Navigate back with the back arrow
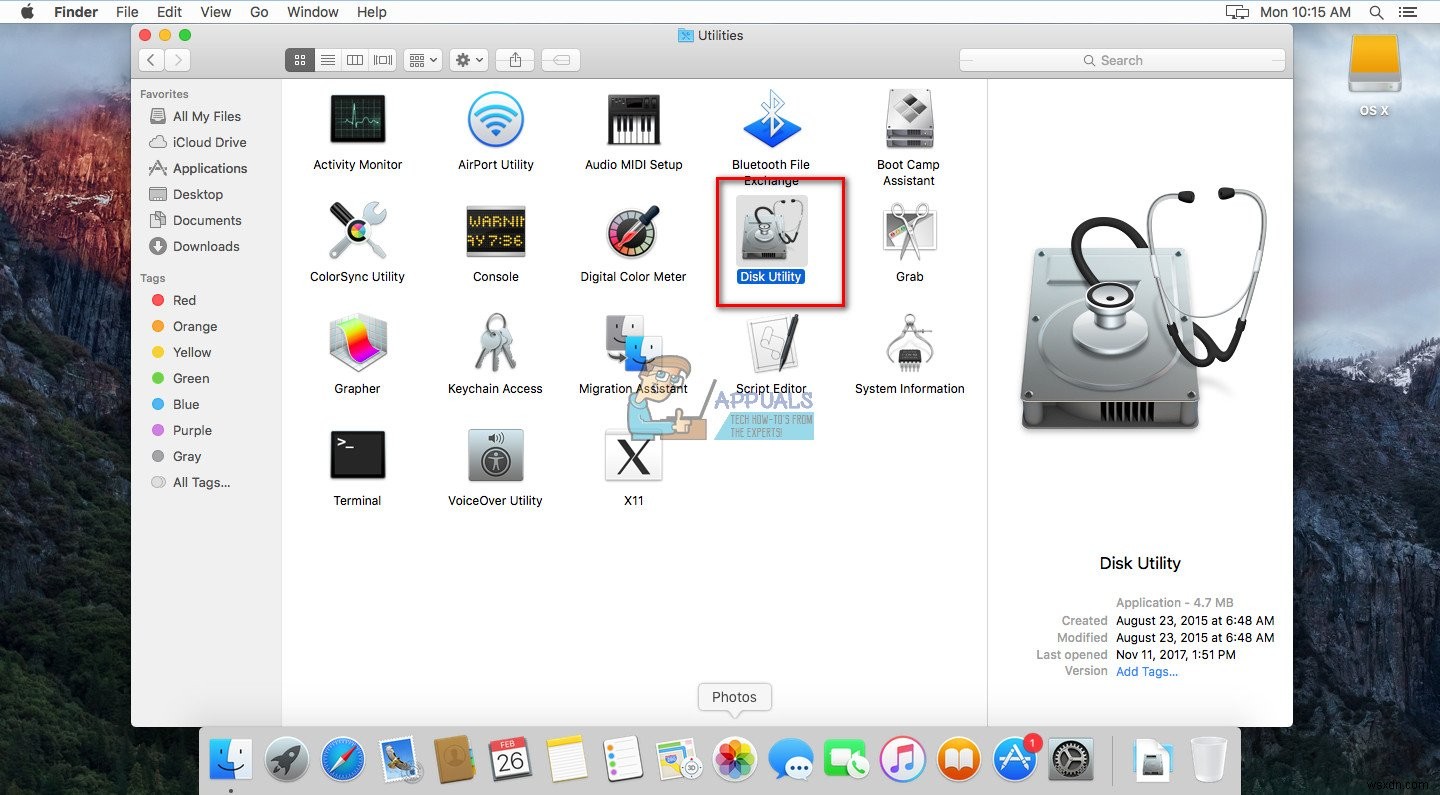This screenshot has width=1440, height=795. pyautogui.click(x=151, y=59)
